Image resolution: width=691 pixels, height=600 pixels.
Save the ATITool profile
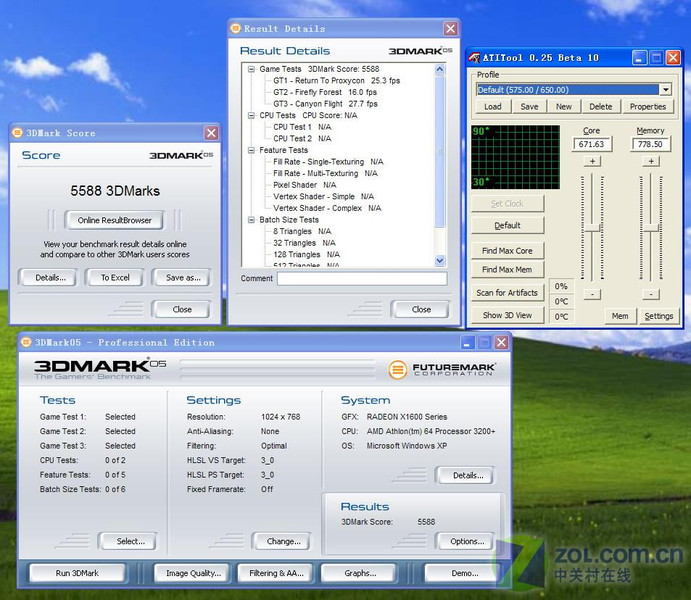point(529,107)
